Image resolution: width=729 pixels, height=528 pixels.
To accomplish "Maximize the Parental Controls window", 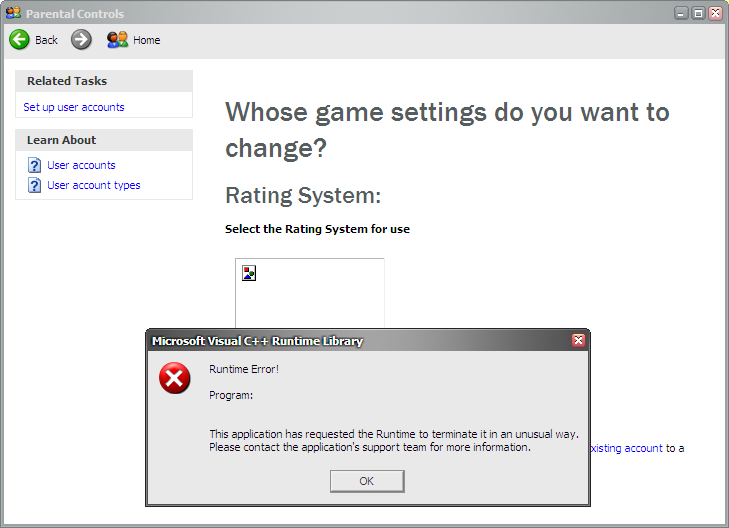I will pyautogui.click(x=698, y=13).
